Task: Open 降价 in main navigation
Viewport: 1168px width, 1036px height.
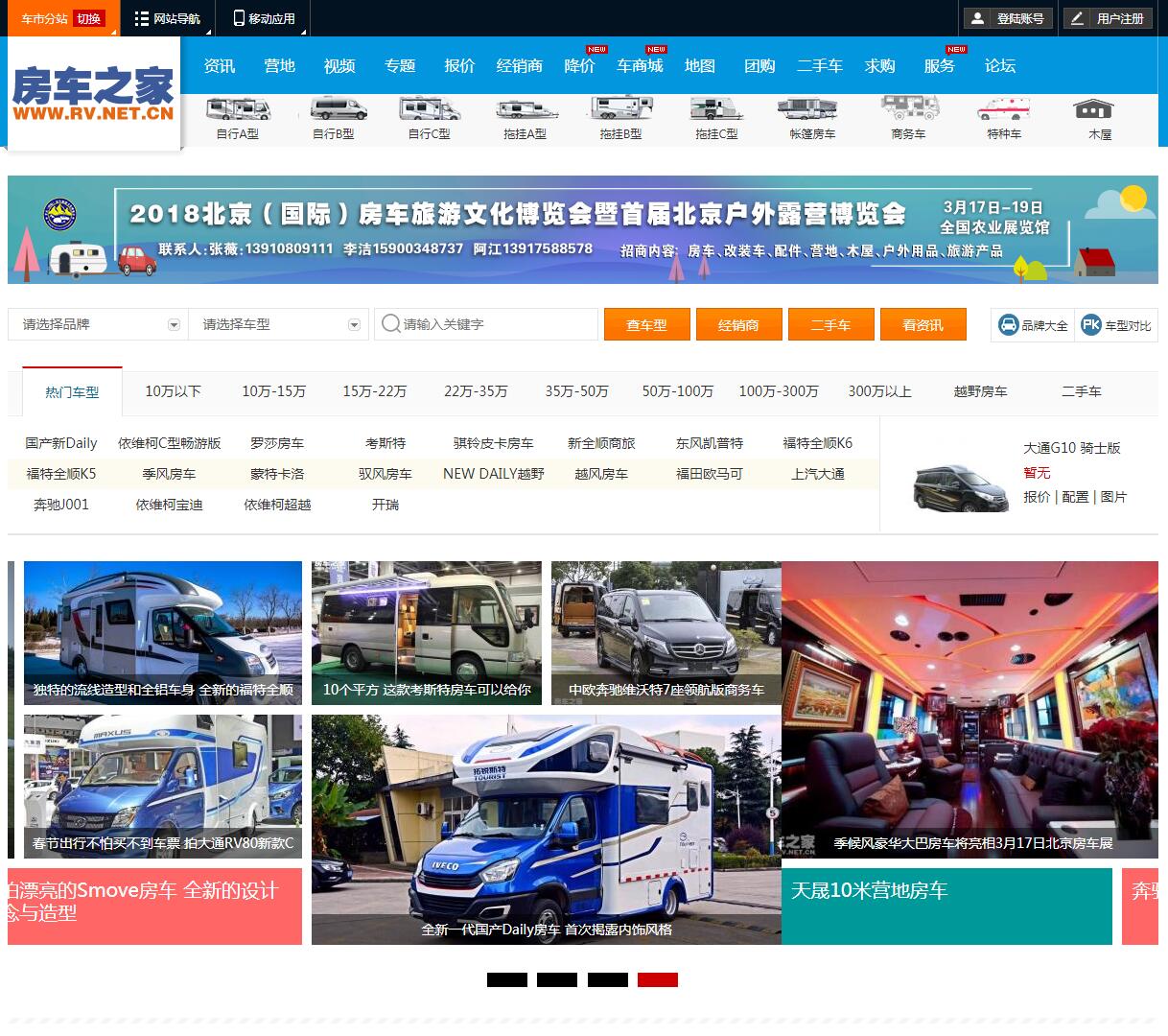Action: click(579, 65)
